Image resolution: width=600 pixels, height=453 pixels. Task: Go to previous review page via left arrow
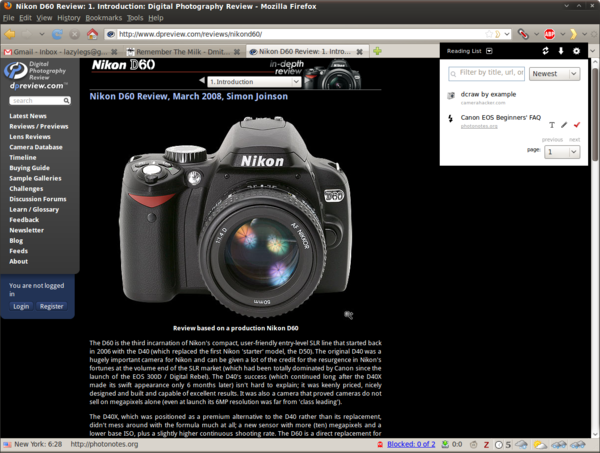tap(202, 80)
